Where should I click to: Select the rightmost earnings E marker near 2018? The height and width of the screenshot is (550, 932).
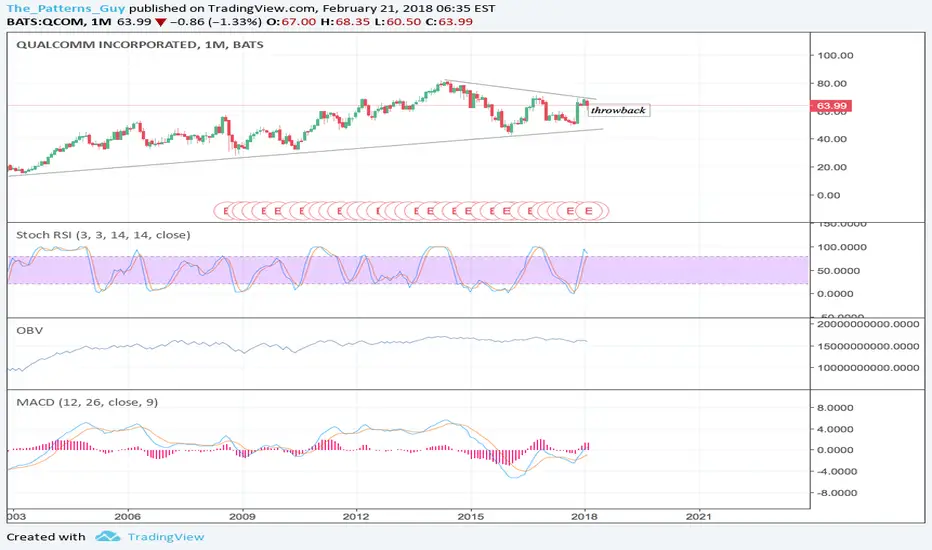click(589, 210)
